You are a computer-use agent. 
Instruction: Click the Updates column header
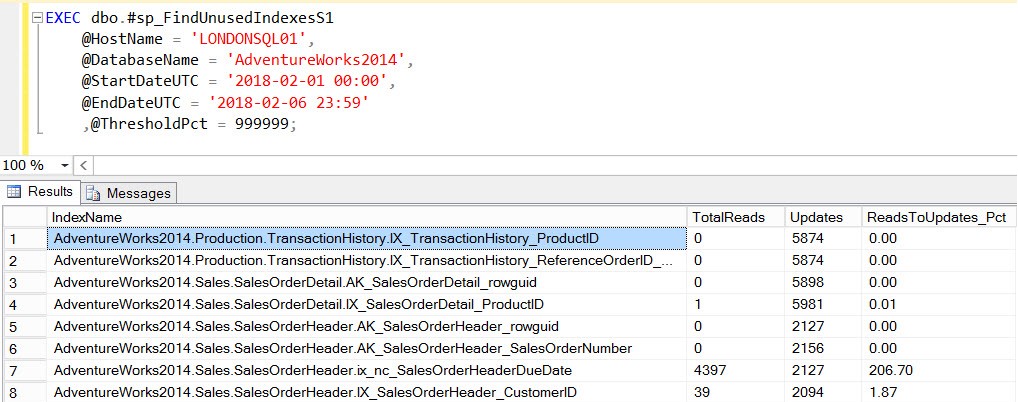click(823, 217)
